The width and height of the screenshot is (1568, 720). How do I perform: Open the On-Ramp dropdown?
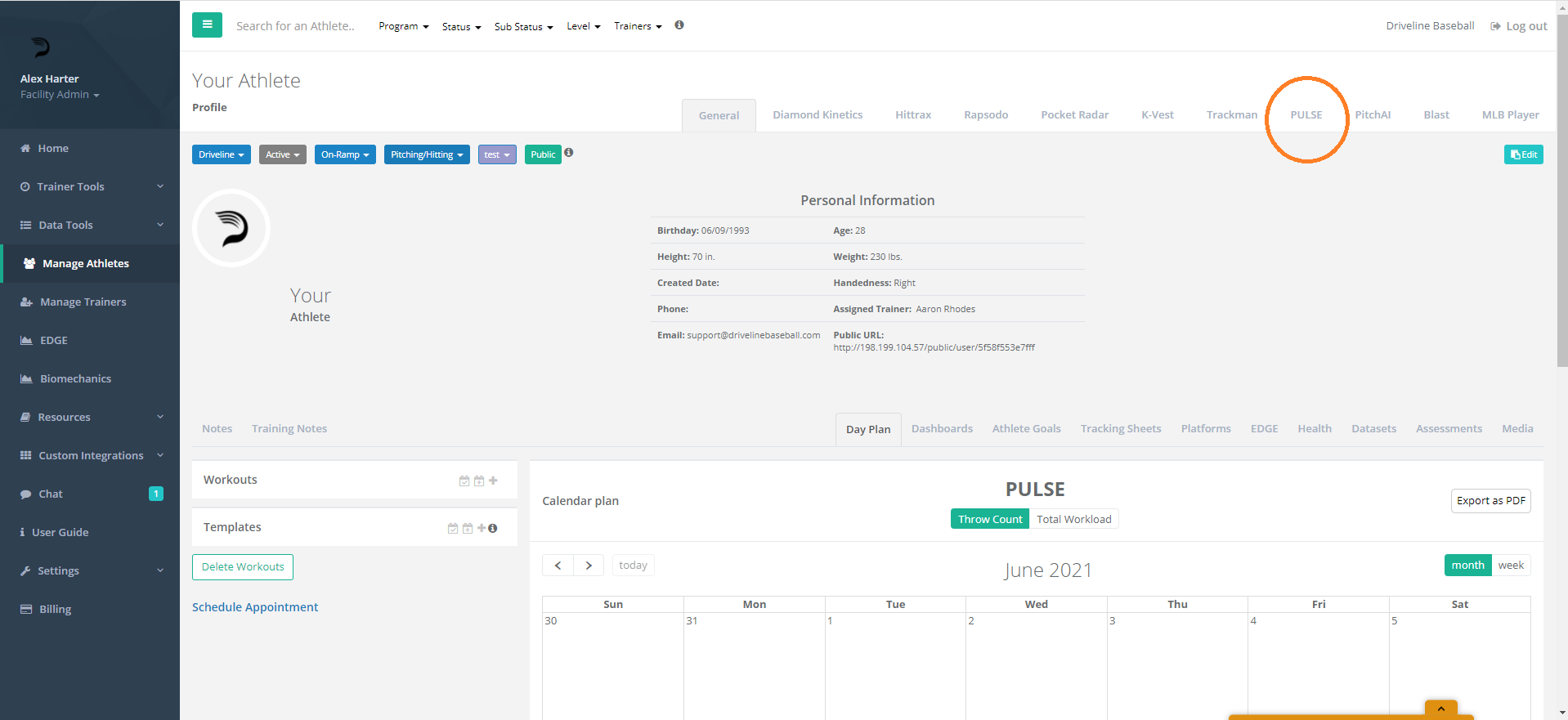pos(345,154)
